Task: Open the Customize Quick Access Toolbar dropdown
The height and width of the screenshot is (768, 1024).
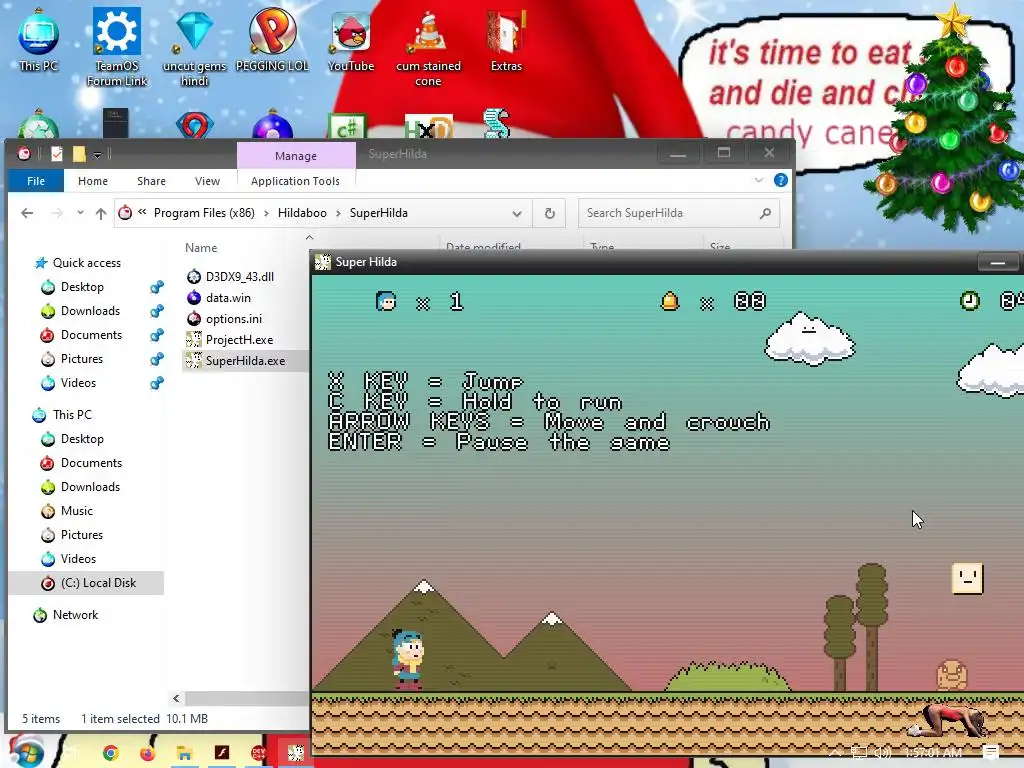Action: pos(97,154)
